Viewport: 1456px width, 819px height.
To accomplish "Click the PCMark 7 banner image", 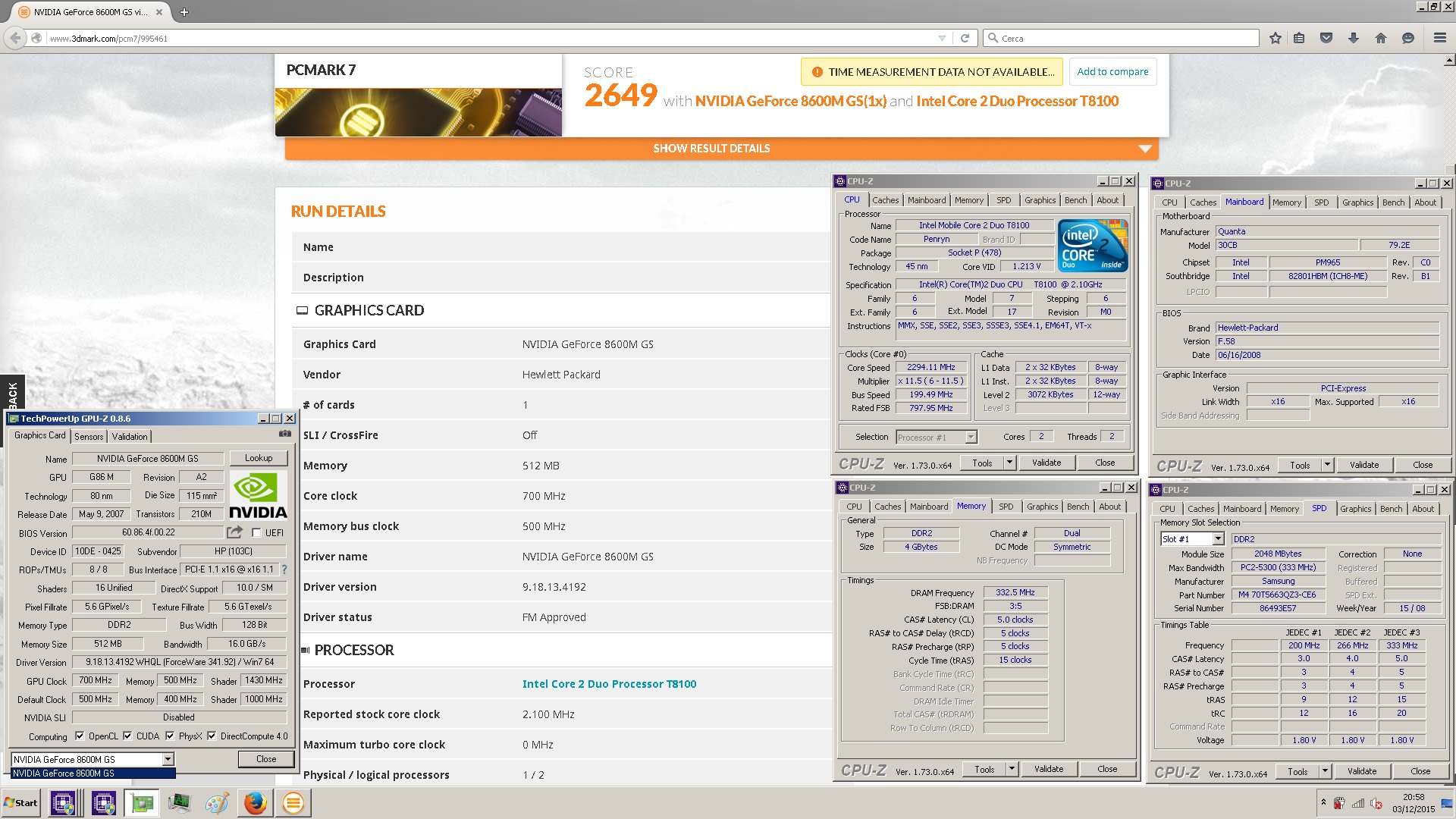I will point(419,112).
